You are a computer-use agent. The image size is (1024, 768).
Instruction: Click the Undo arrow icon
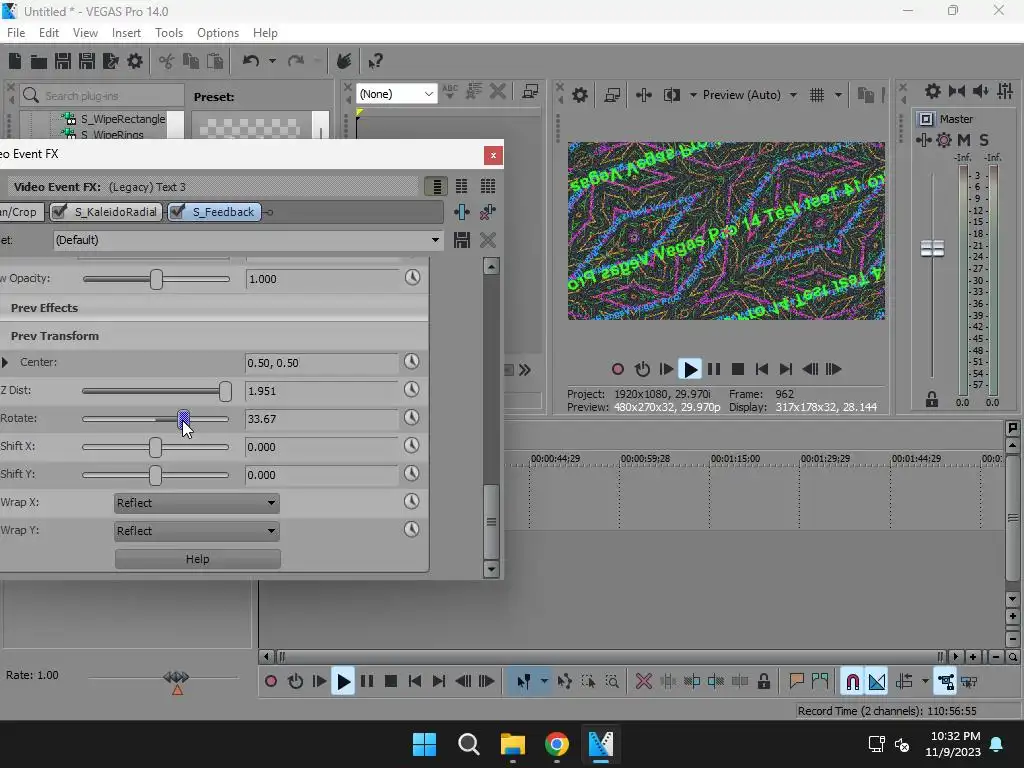(x=251, y=61)
